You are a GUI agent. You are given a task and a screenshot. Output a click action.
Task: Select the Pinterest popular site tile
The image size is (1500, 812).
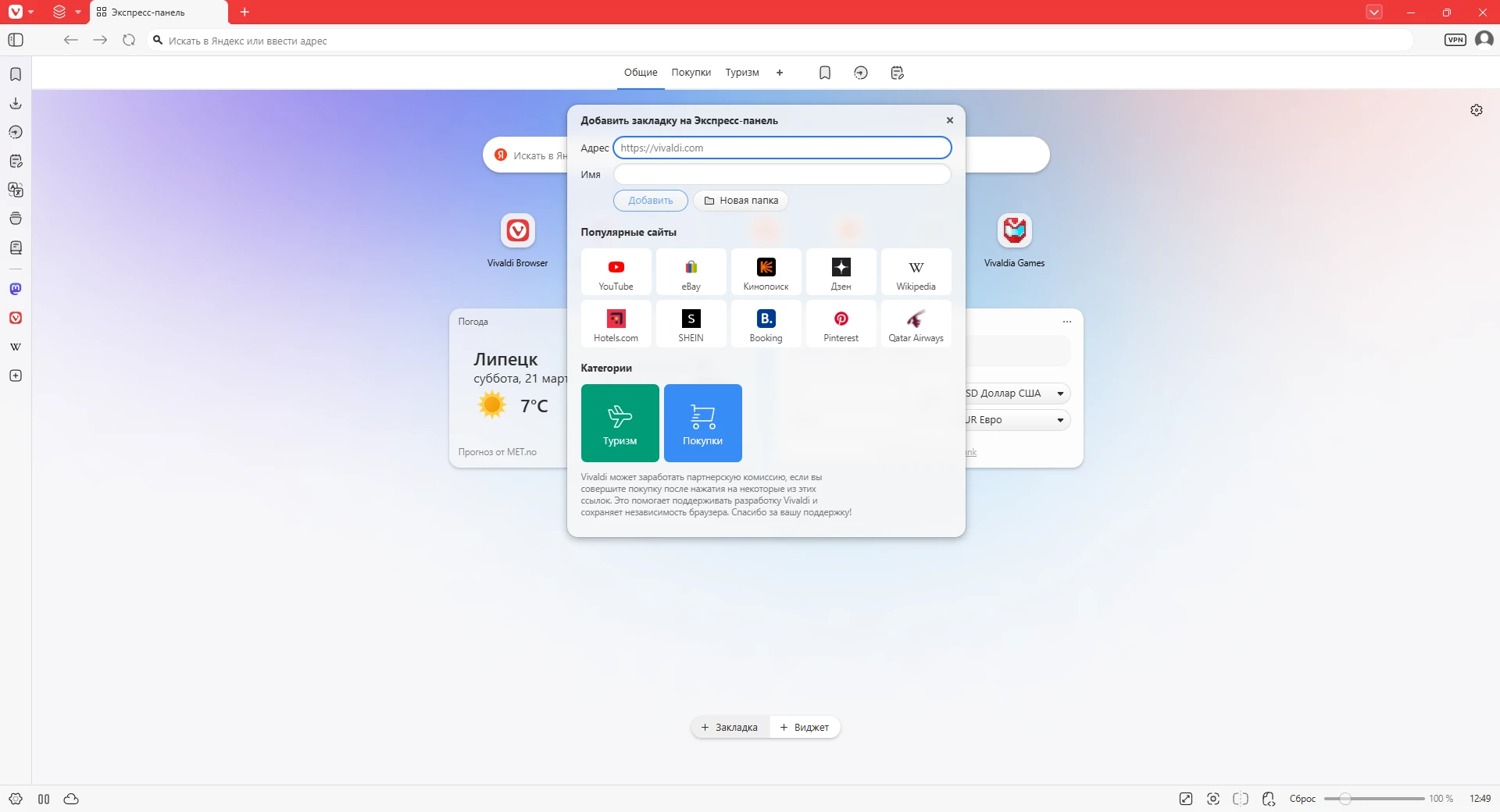(x=841, y=324)
